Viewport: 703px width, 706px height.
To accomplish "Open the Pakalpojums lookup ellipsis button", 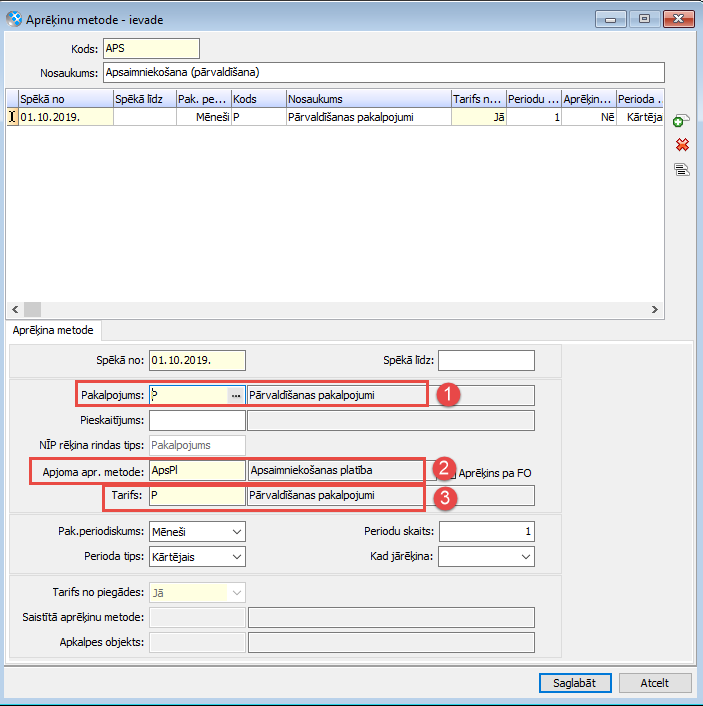I will tap(236, 395).
